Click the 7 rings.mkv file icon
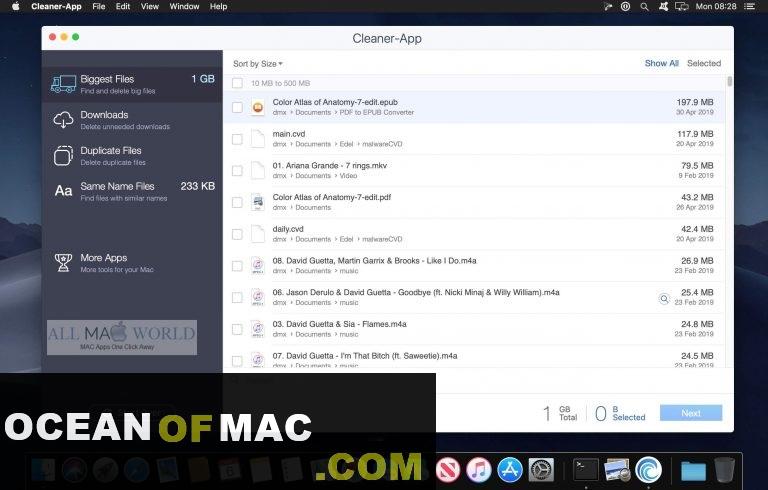 pos(258,171)
